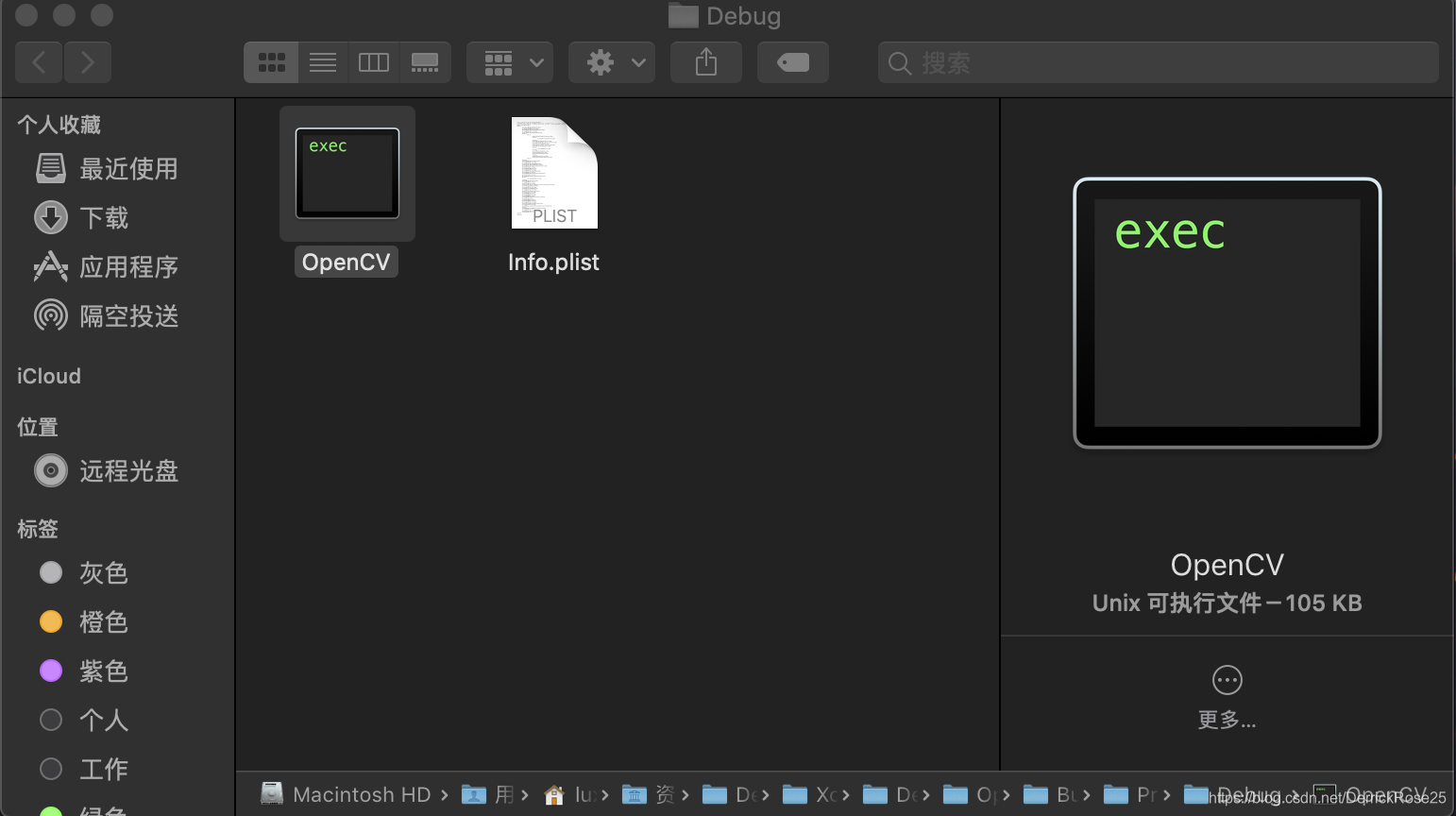
Task: Click the Share toolbar button
Action: (x=706, y=62)
